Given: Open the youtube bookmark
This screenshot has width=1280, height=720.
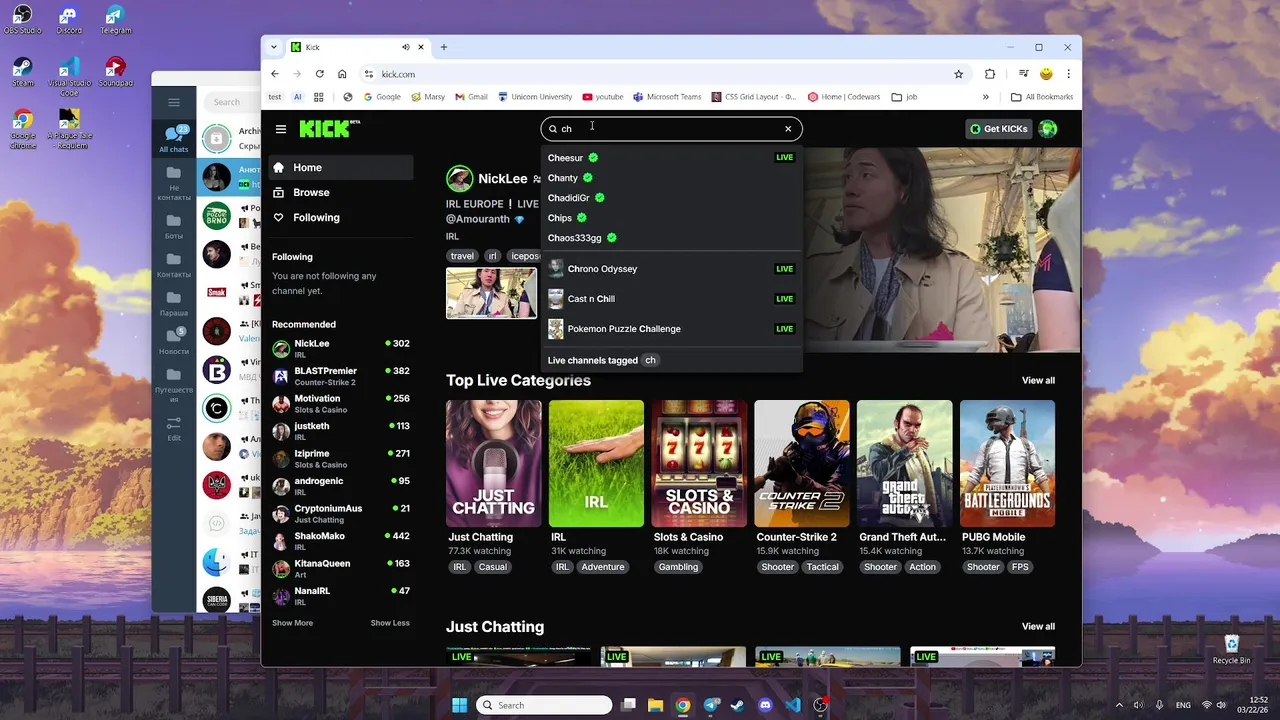Looking at the screenshot, I should 602,97.
